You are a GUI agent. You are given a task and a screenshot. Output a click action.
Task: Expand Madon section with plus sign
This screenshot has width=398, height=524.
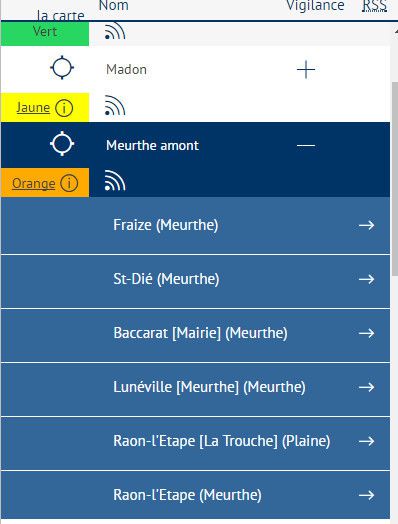point(306,70)
